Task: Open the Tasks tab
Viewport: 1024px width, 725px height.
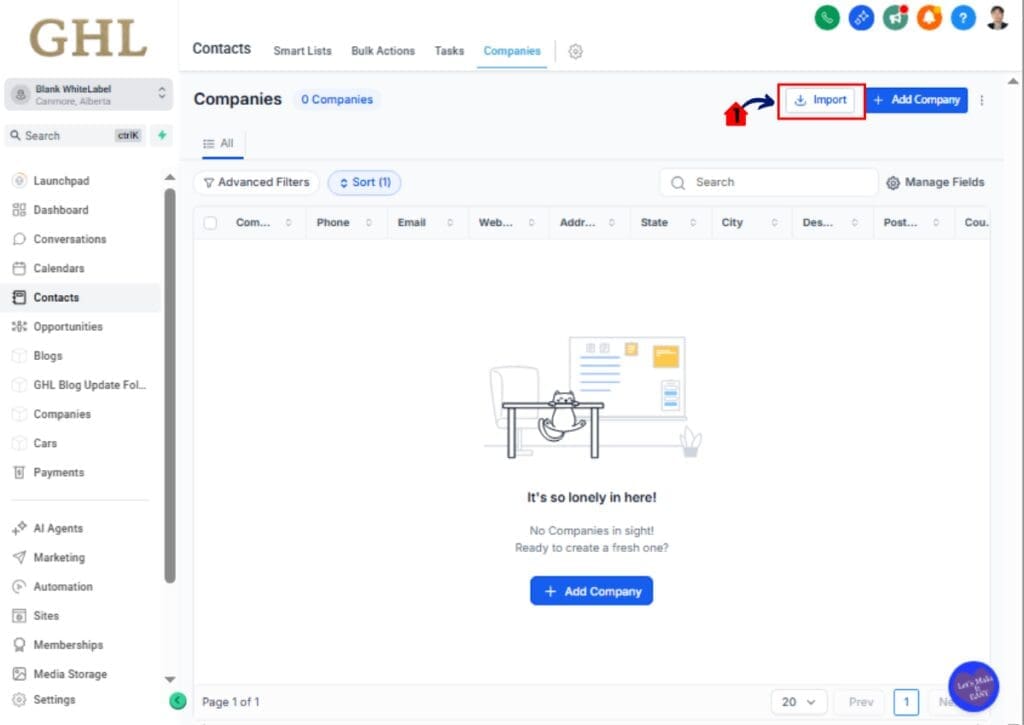Action: point(449,50)
